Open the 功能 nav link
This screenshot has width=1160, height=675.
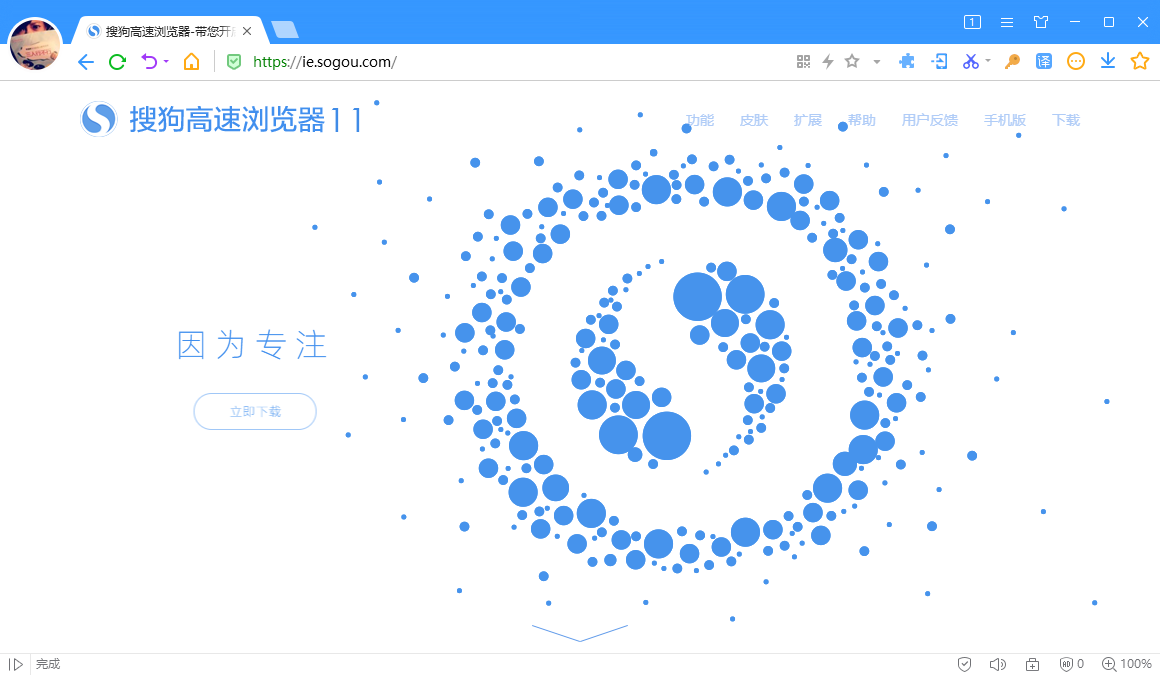[x=700, y=120]
